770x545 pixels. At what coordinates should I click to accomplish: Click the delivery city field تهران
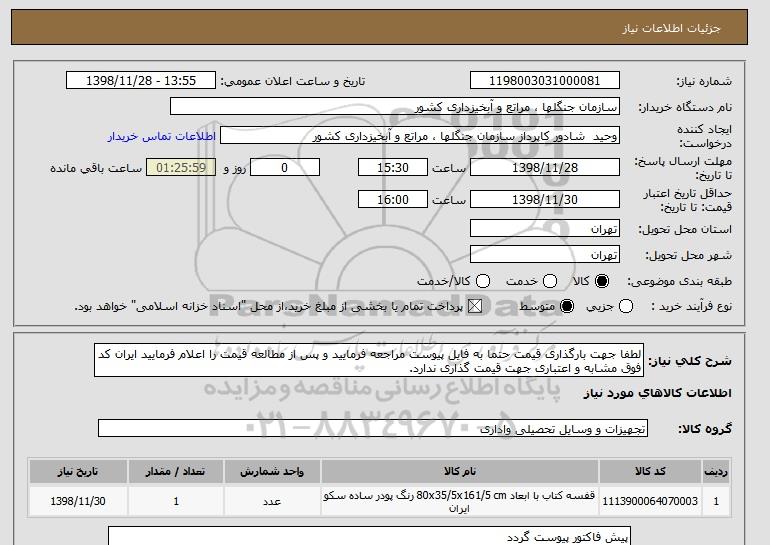click(545, 254)
